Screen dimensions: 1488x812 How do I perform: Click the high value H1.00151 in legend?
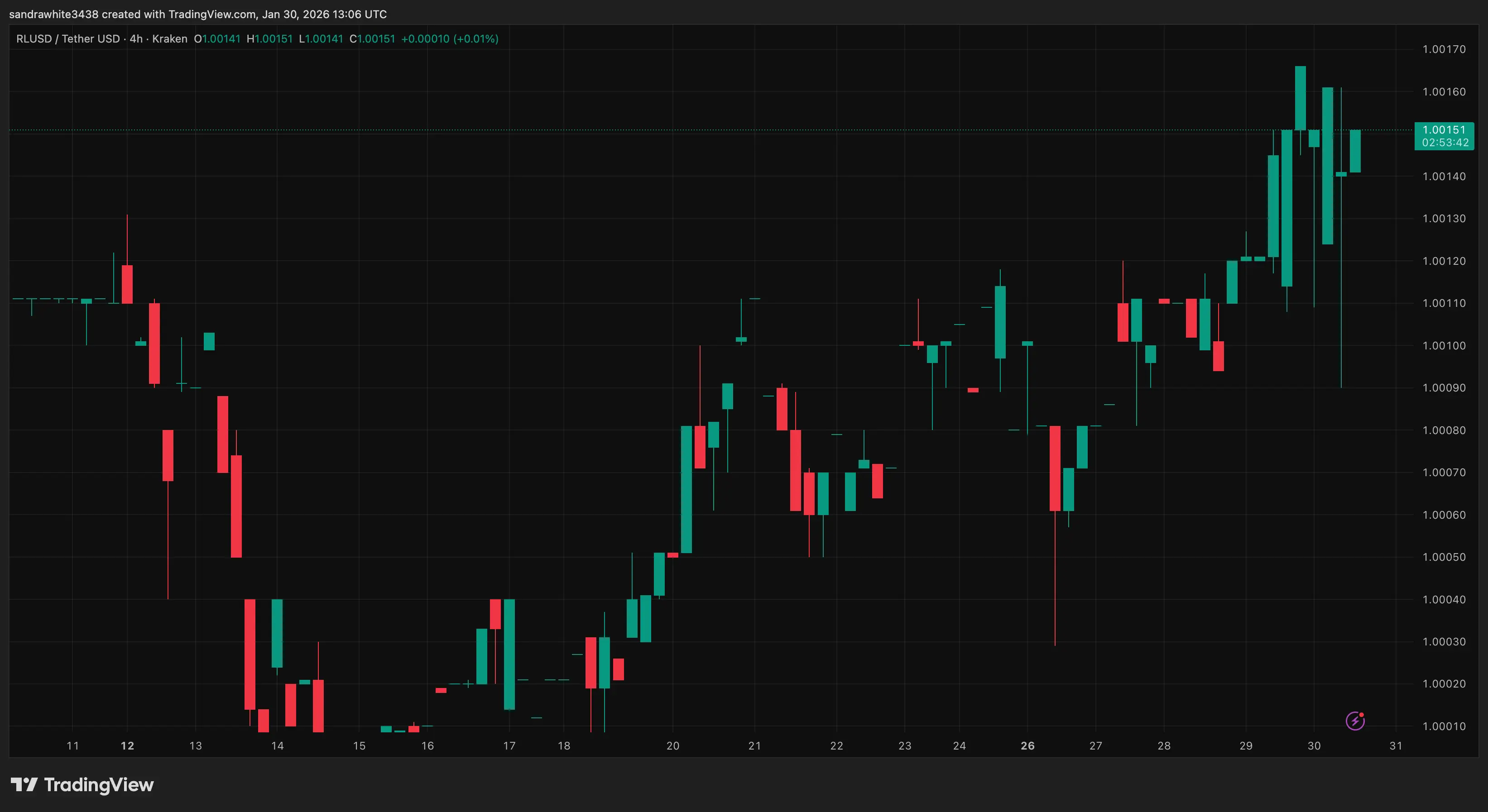pos(269,38)
